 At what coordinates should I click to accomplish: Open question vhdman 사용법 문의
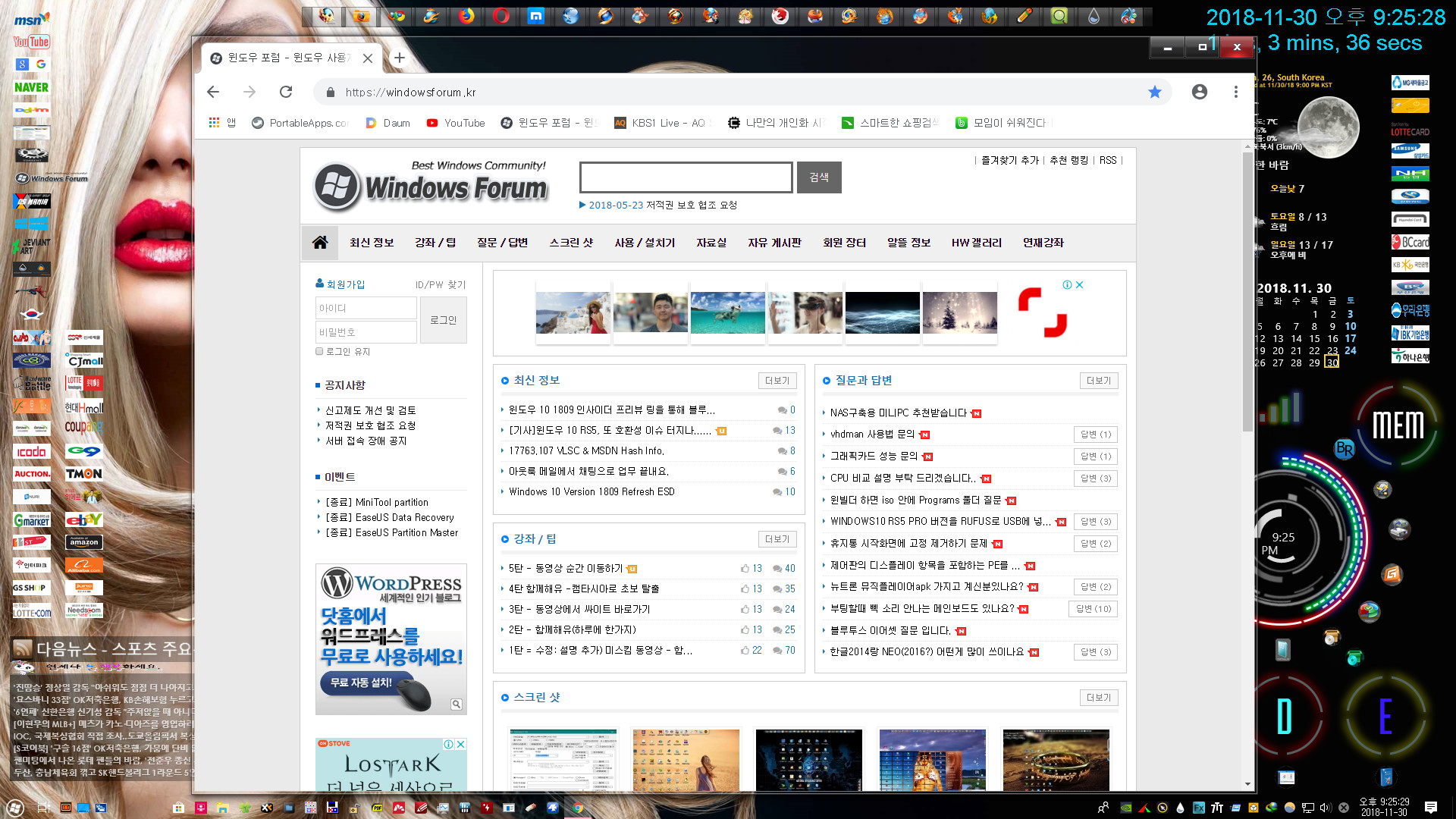pos(872,434)
